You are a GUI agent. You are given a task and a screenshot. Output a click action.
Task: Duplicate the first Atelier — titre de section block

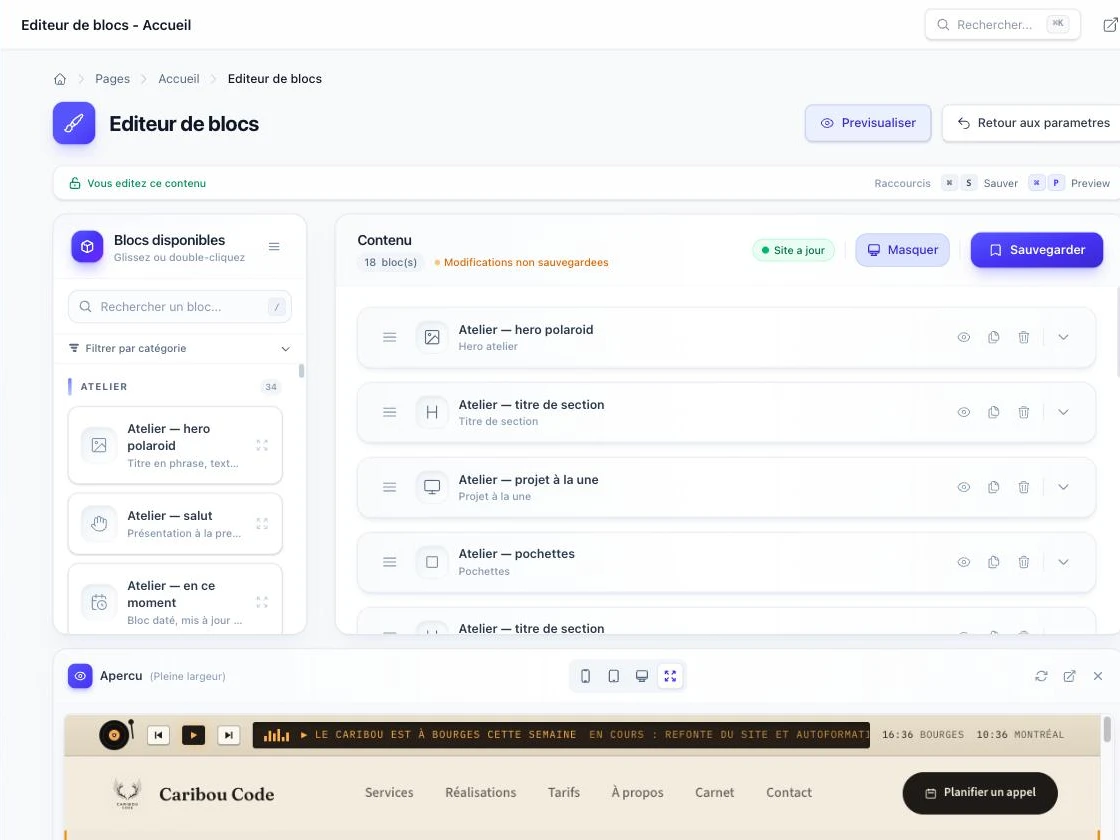click(994, 412)
